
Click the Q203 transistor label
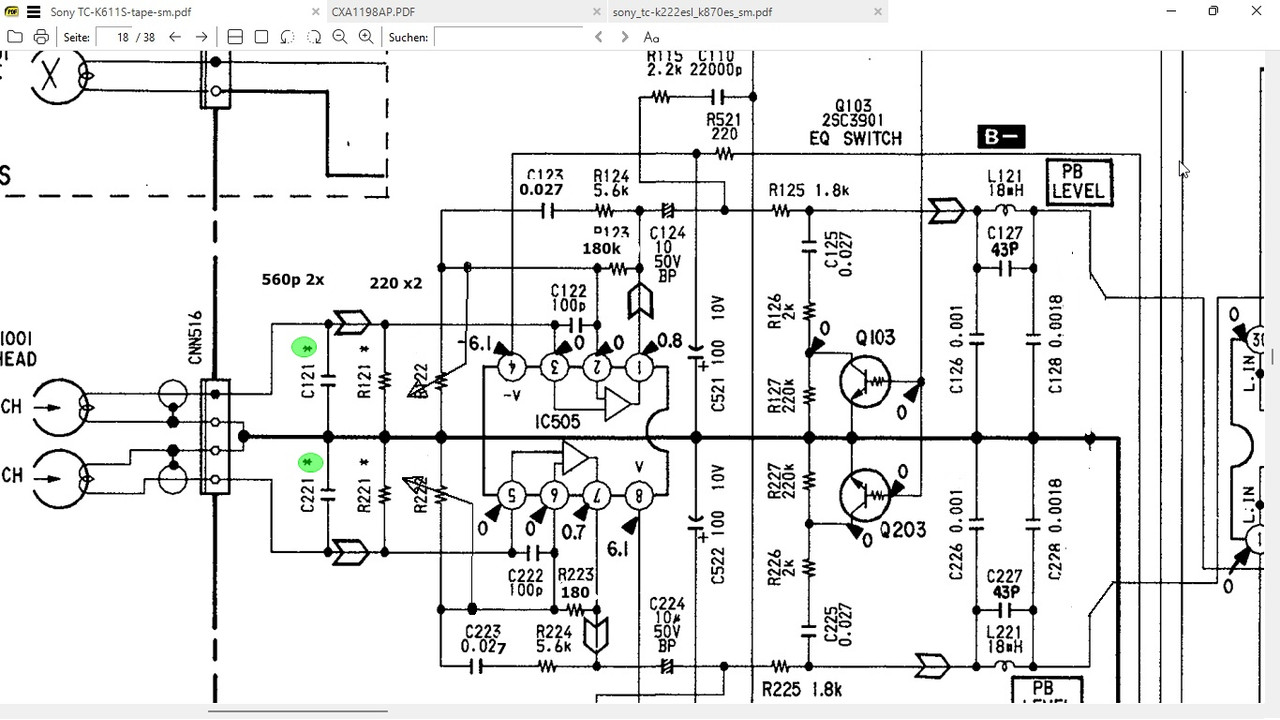click(904, 530)
